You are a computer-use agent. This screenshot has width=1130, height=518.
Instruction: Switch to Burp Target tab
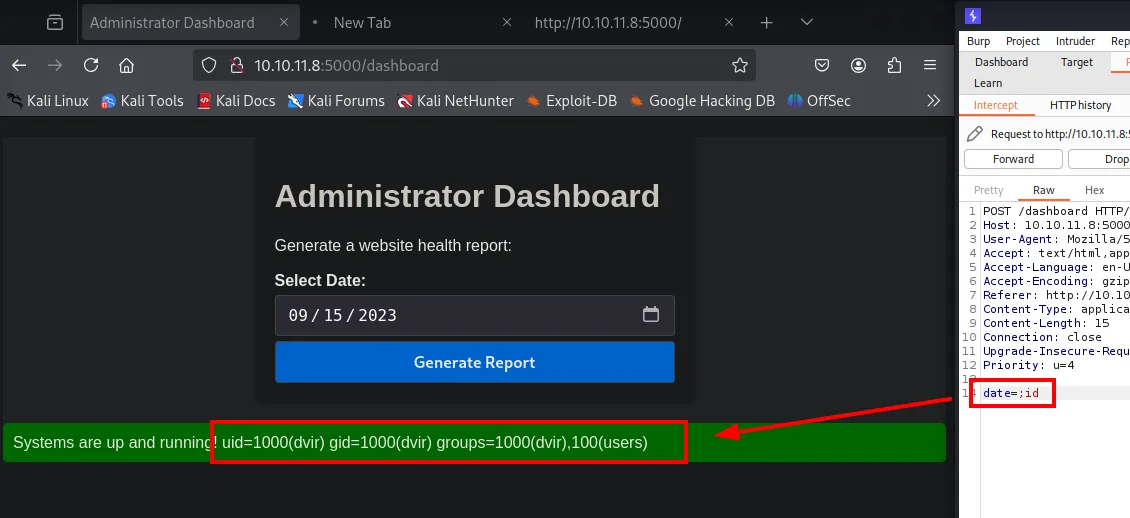click(x=1077, y=62)
